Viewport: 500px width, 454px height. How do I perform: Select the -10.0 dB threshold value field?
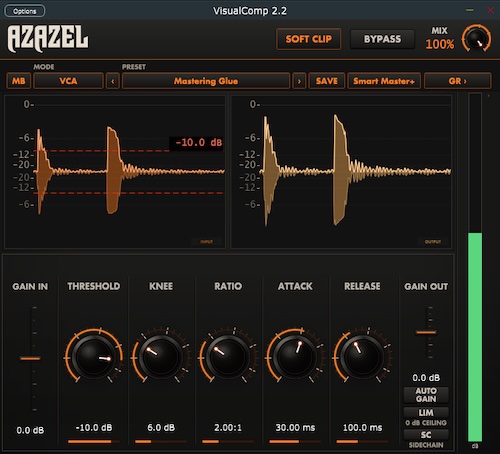click(94, 428)
